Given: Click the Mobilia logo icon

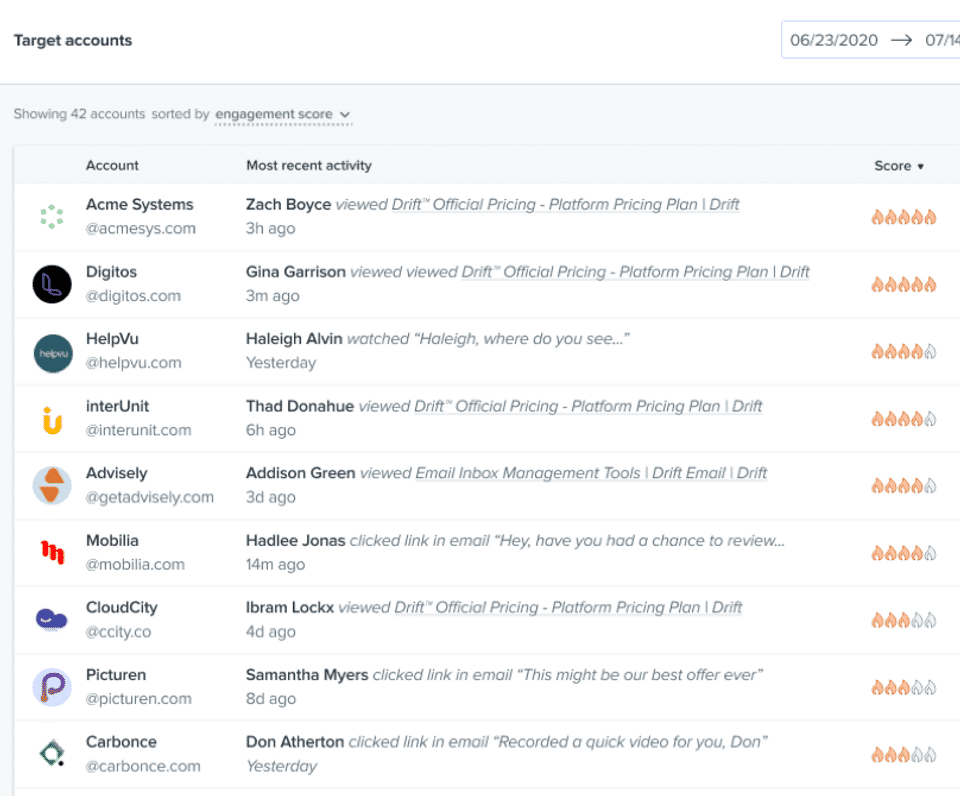Looking at the screenshot, I should (x=53, y=552).
